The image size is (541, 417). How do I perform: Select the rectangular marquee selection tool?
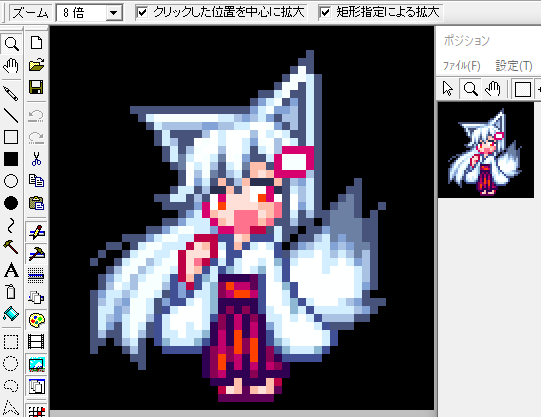(x=11, y=342)
